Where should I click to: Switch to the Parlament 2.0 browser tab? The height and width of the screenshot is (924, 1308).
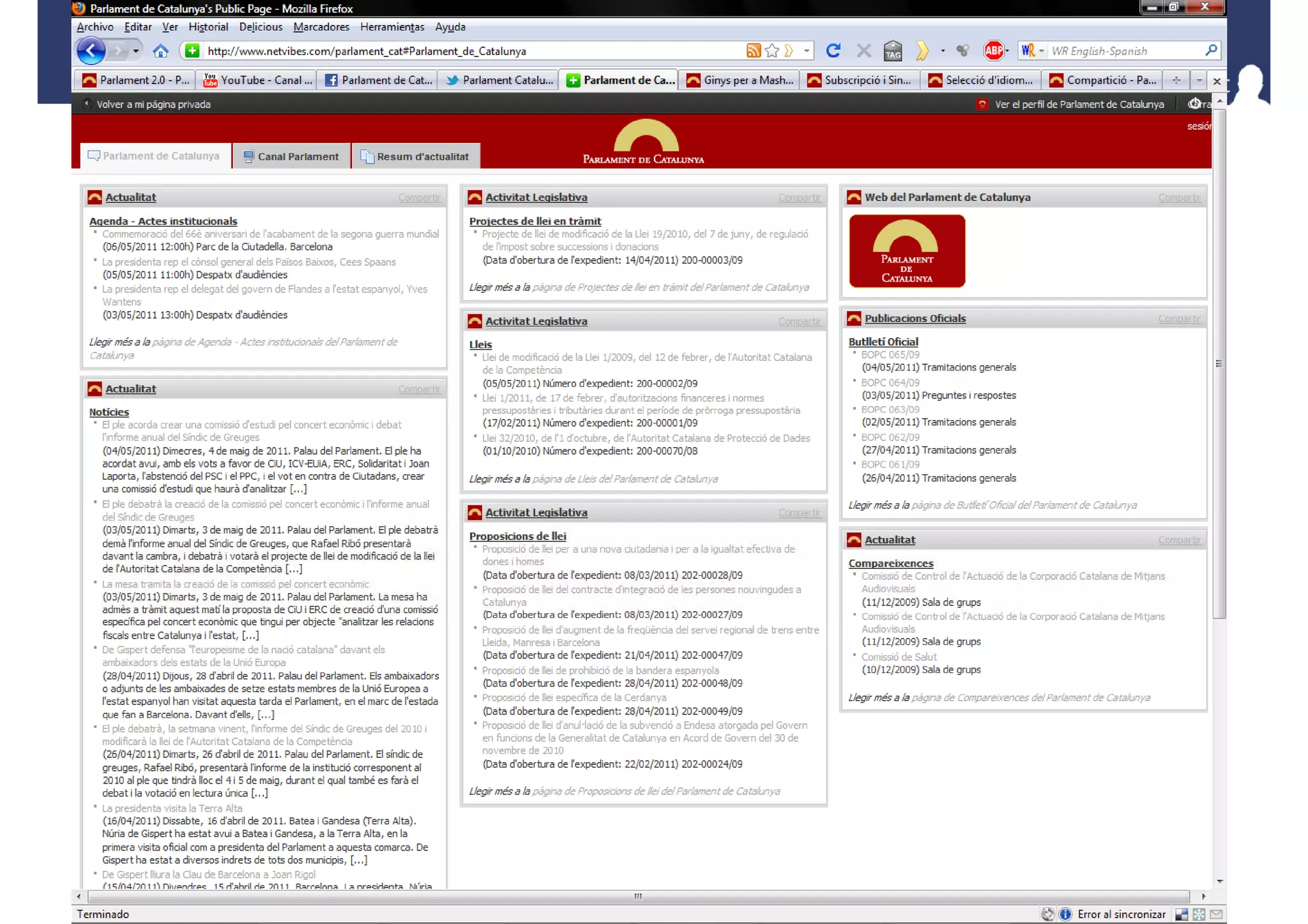click(x=135, y=80)
